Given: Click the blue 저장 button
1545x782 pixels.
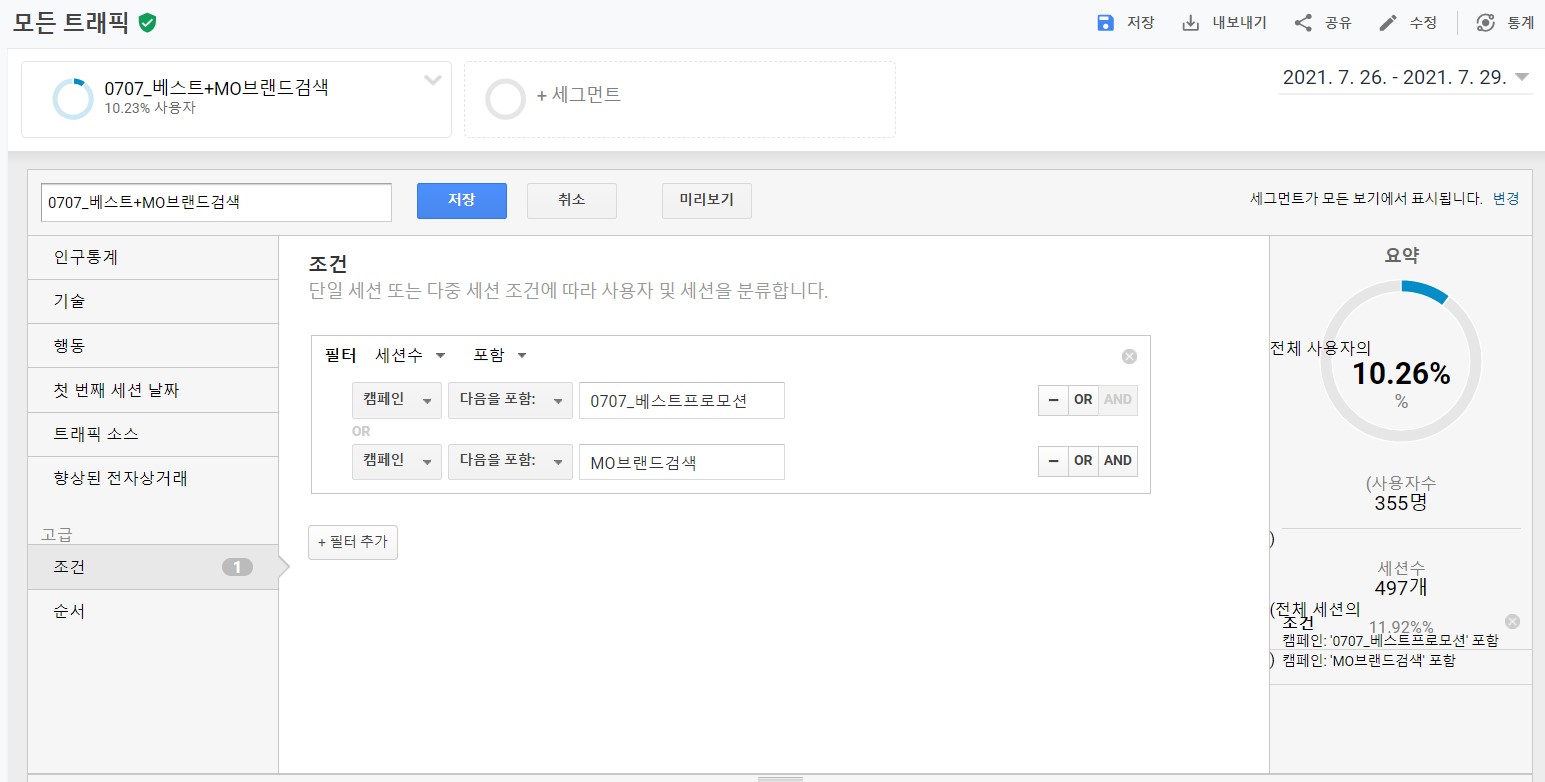Looking at the screenshot, I should point(461,200).
